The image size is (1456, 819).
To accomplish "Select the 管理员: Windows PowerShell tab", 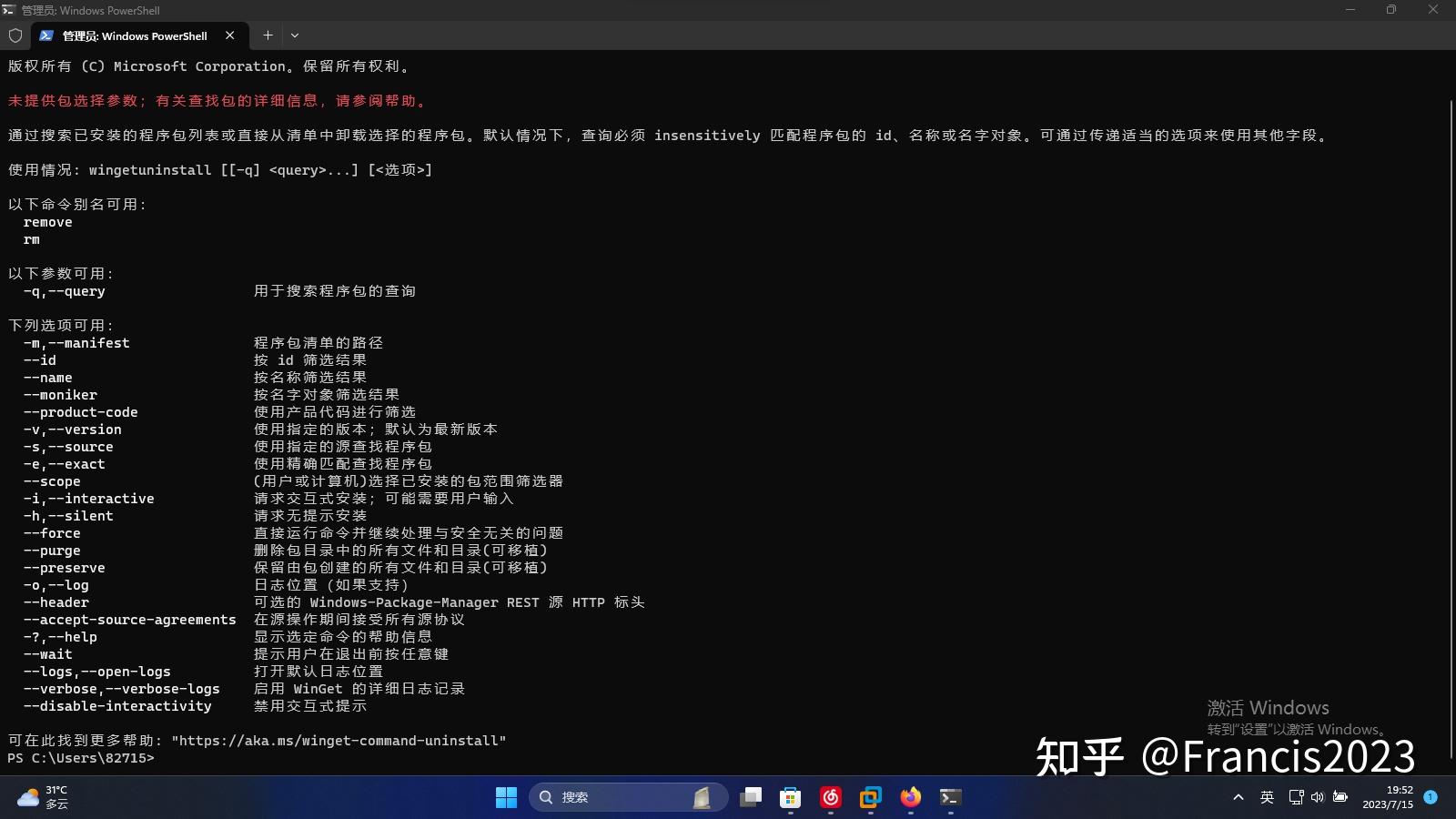I will [x=139, y=35].
